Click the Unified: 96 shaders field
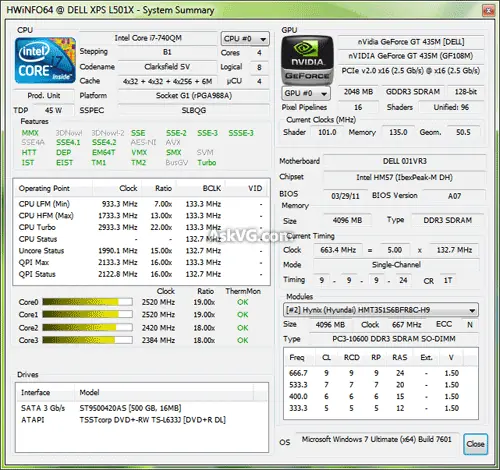Image resolution: width=500 pixels, height=470 pixels. tap(451, 107)
